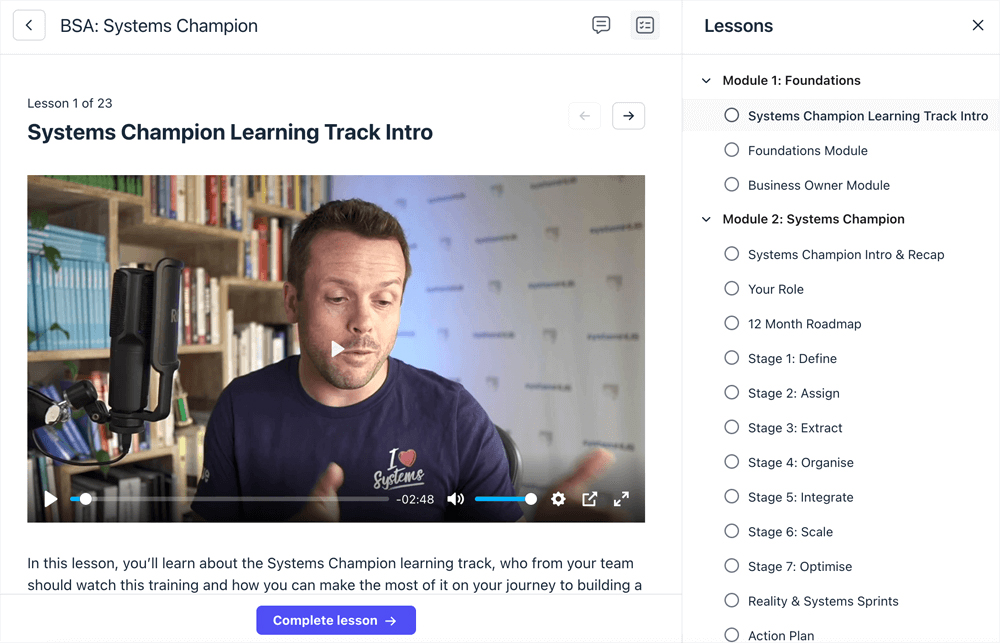Go to next lesson with right arrow

pyautogui.click(x=628, y=116)
